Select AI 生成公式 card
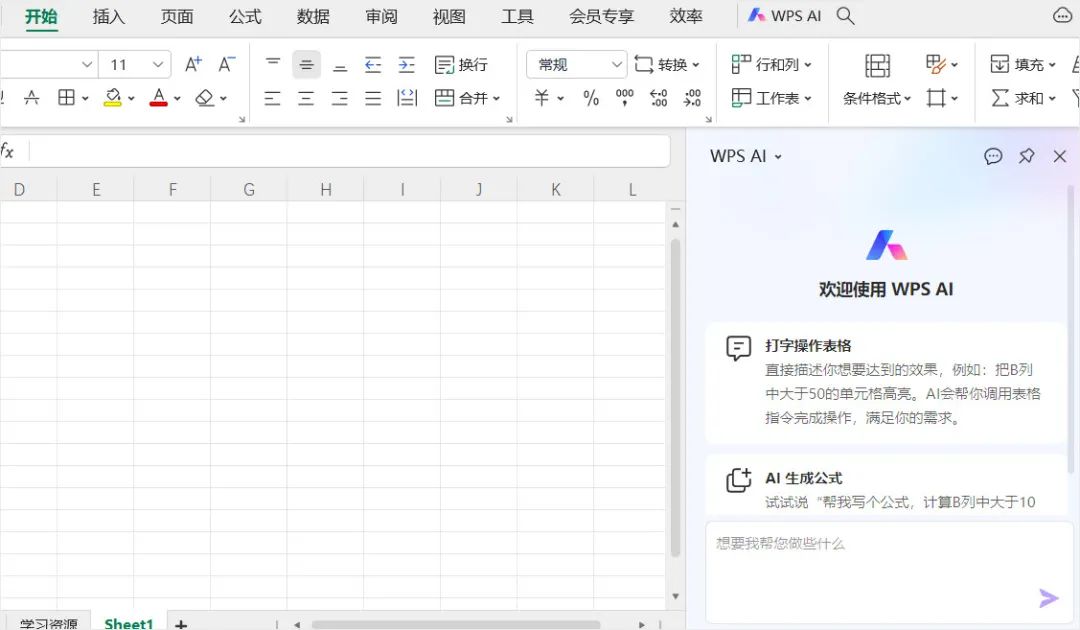Viewport: 1080px width, 630px height. 886,485
